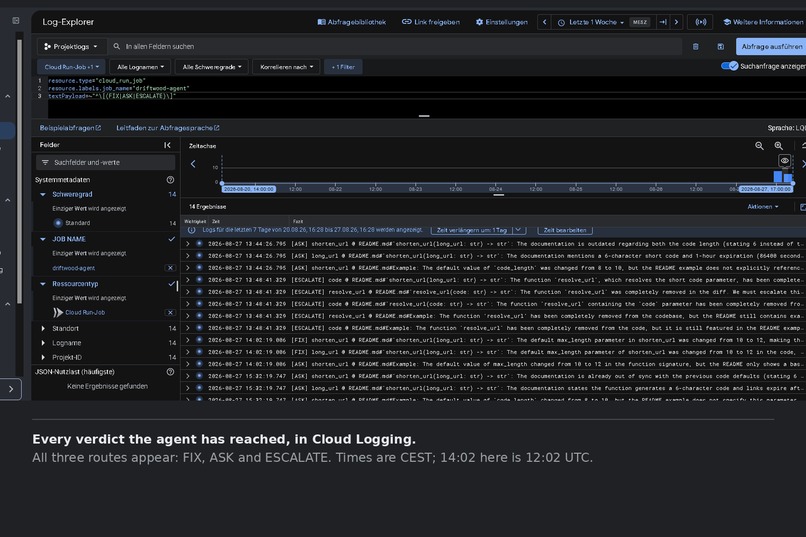The height and width of the screenshot is (537, 806).
Task: Click the trash icon to clear query
Action: coord(695,47)
